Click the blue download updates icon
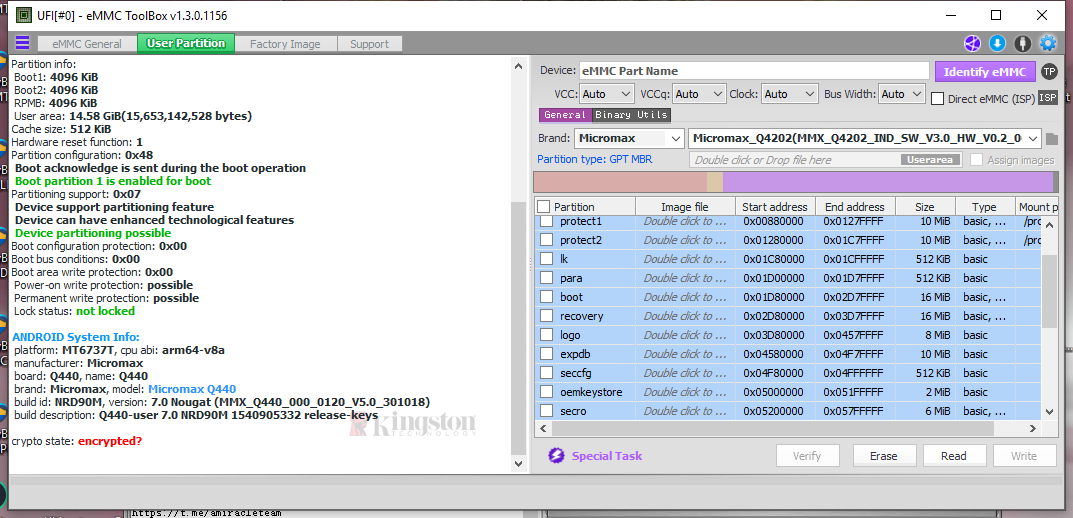Viewport: 1073px width, 518px height. [997, 43]
